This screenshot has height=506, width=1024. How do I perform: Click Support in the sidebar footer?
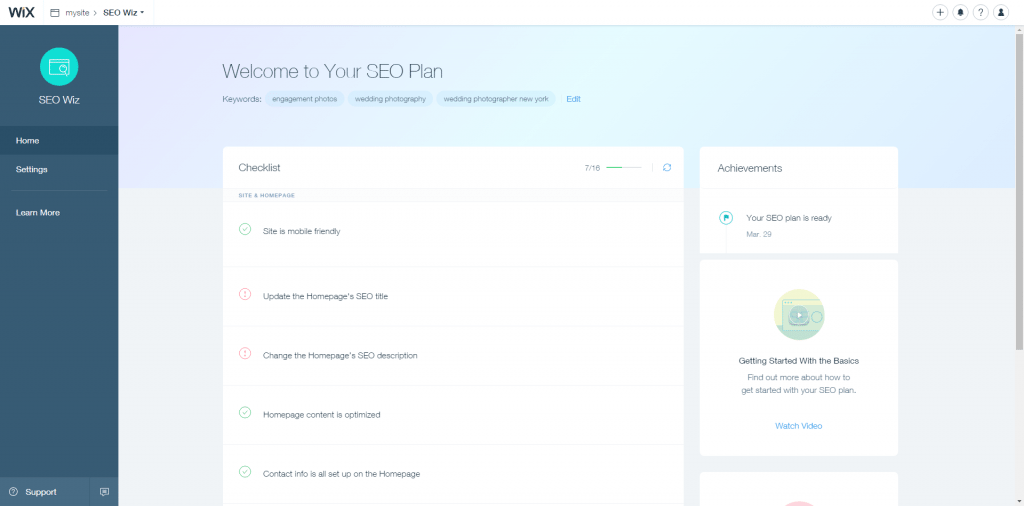[x=40, y=492]
